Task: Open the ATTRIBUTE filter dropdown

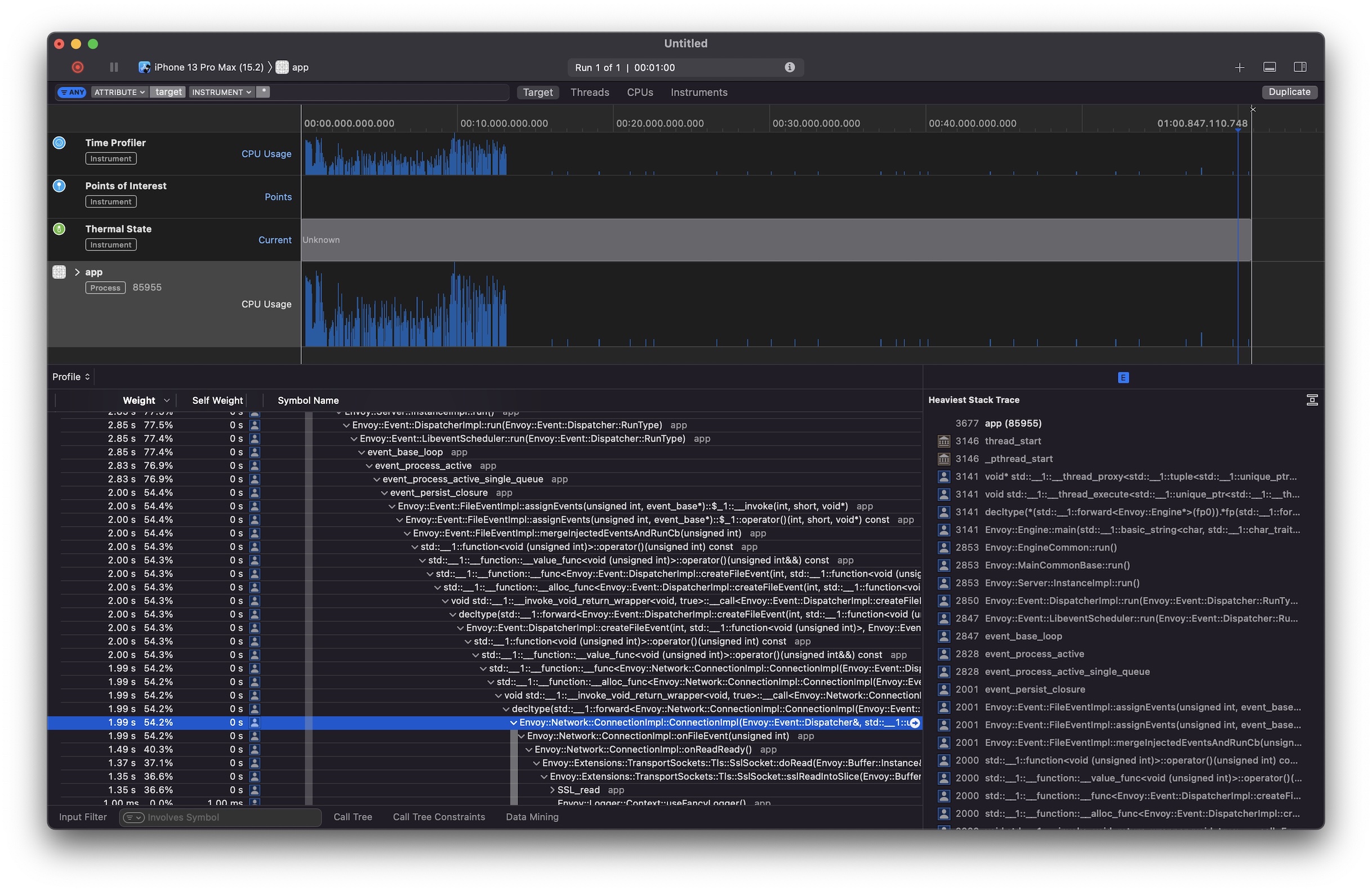Action: pos(119,92)
